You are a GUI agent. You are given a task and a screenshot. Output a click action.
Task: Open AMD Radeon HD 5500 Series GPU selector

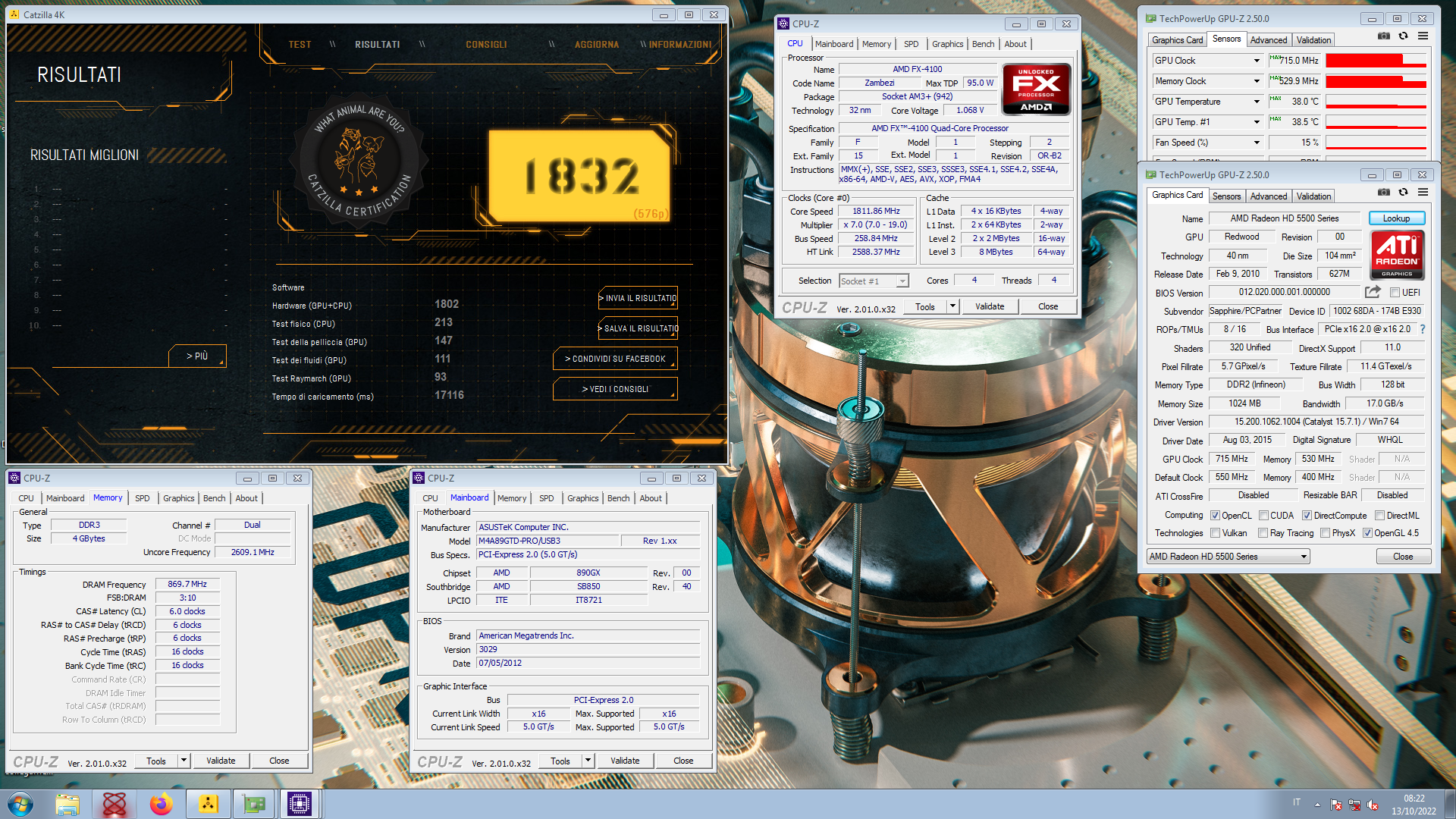tap(1228, 557)
